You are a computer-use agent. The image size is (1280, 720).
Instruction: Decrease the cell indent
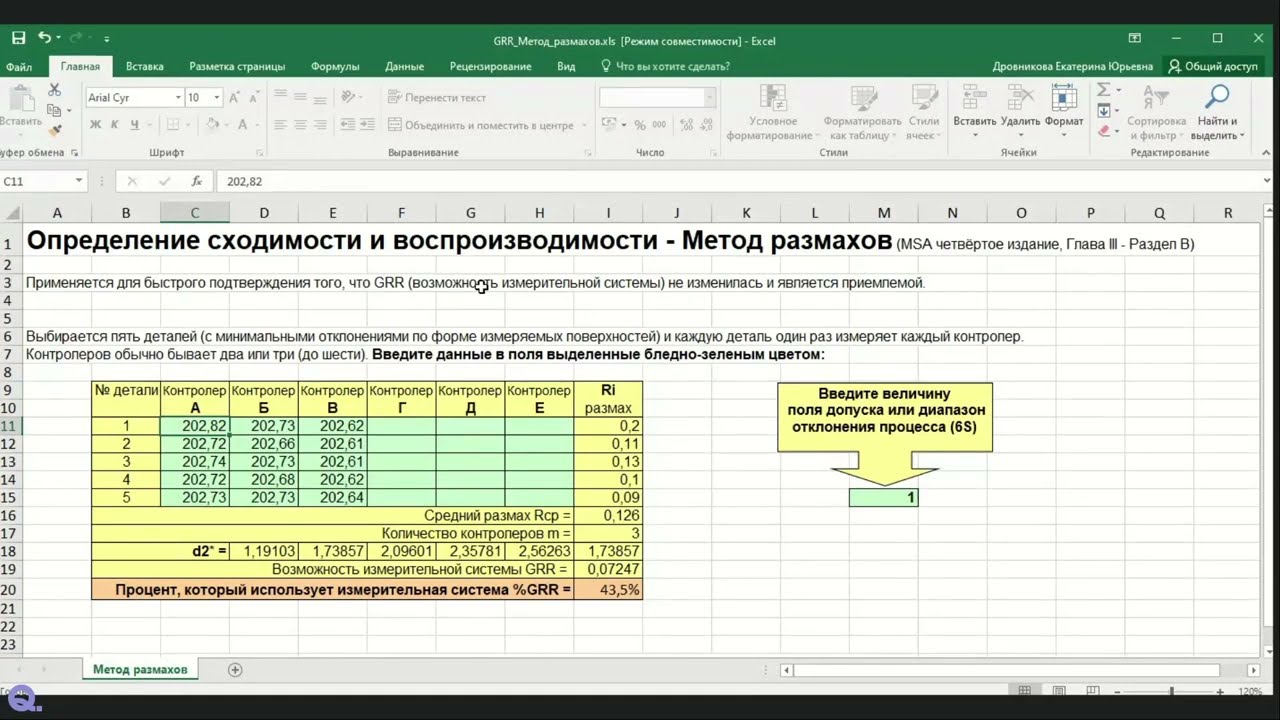347,125
